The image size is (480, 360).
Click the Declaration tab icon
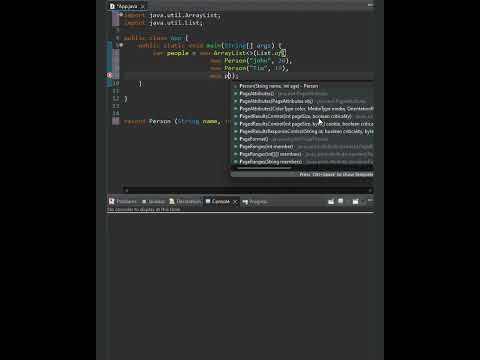[x=172, y=201]
